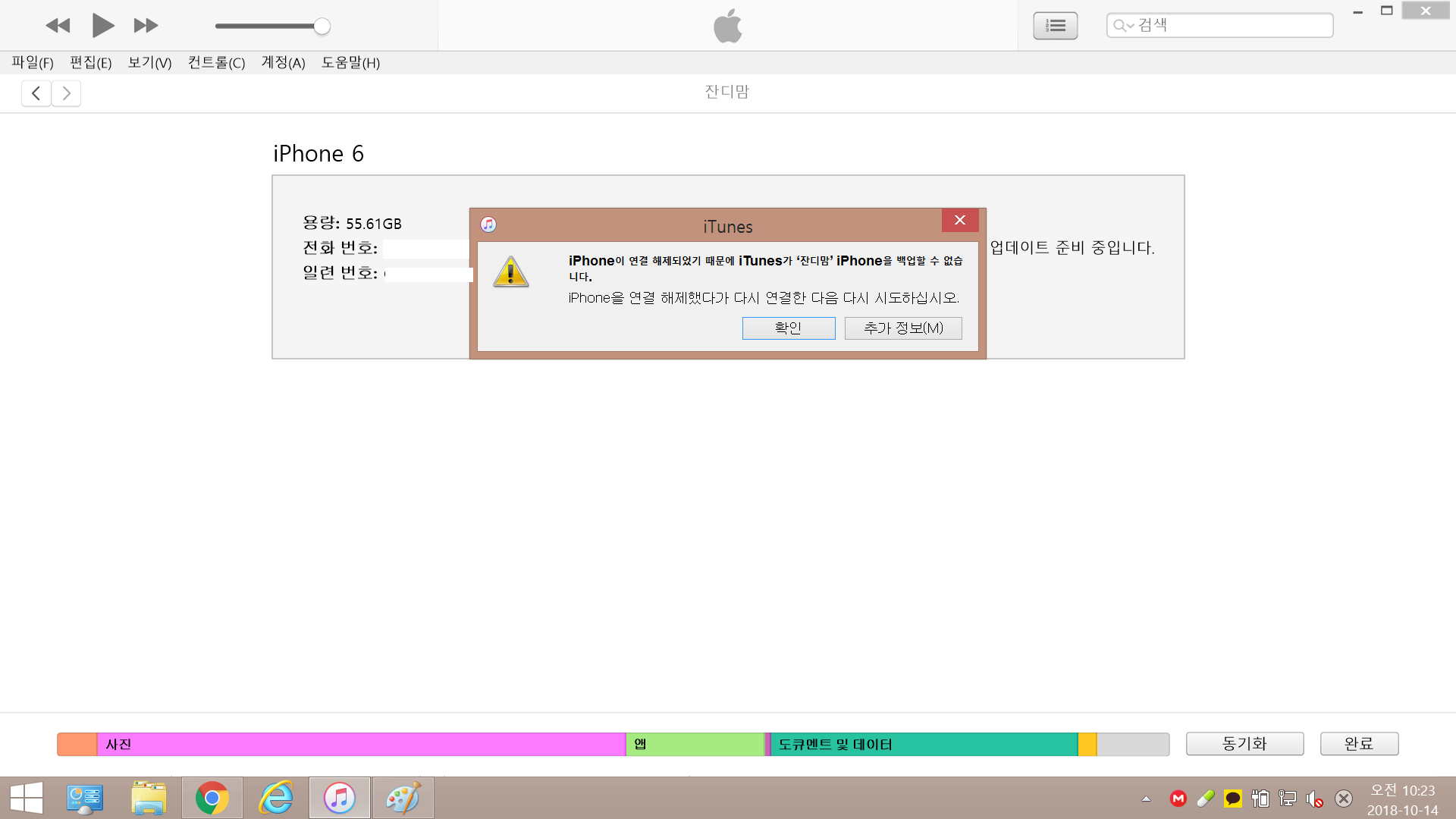Open the list view icon button
The width and height of the screenshot is (1456, 819).
[1055, 26]
